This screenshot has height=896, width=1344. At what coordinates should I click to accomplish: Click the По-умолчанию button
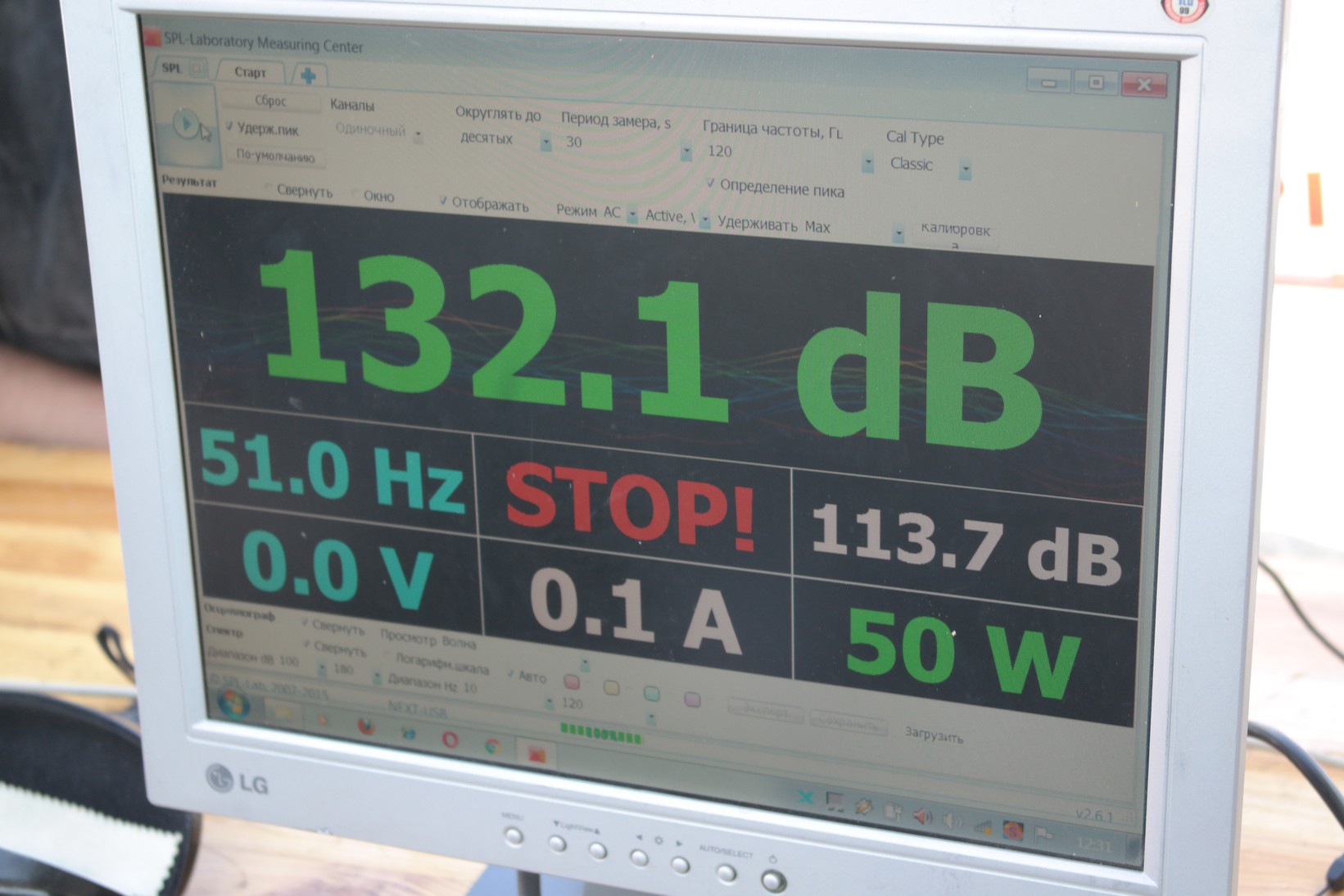[275, 156]
